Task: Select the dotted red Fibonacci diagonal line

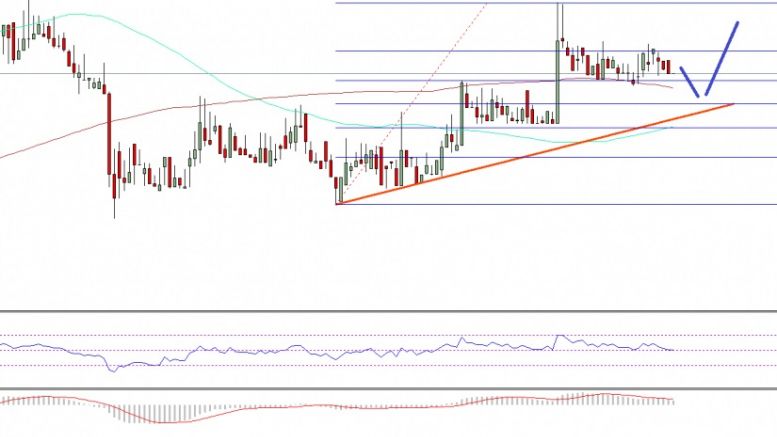Action: tap(411, 103)
